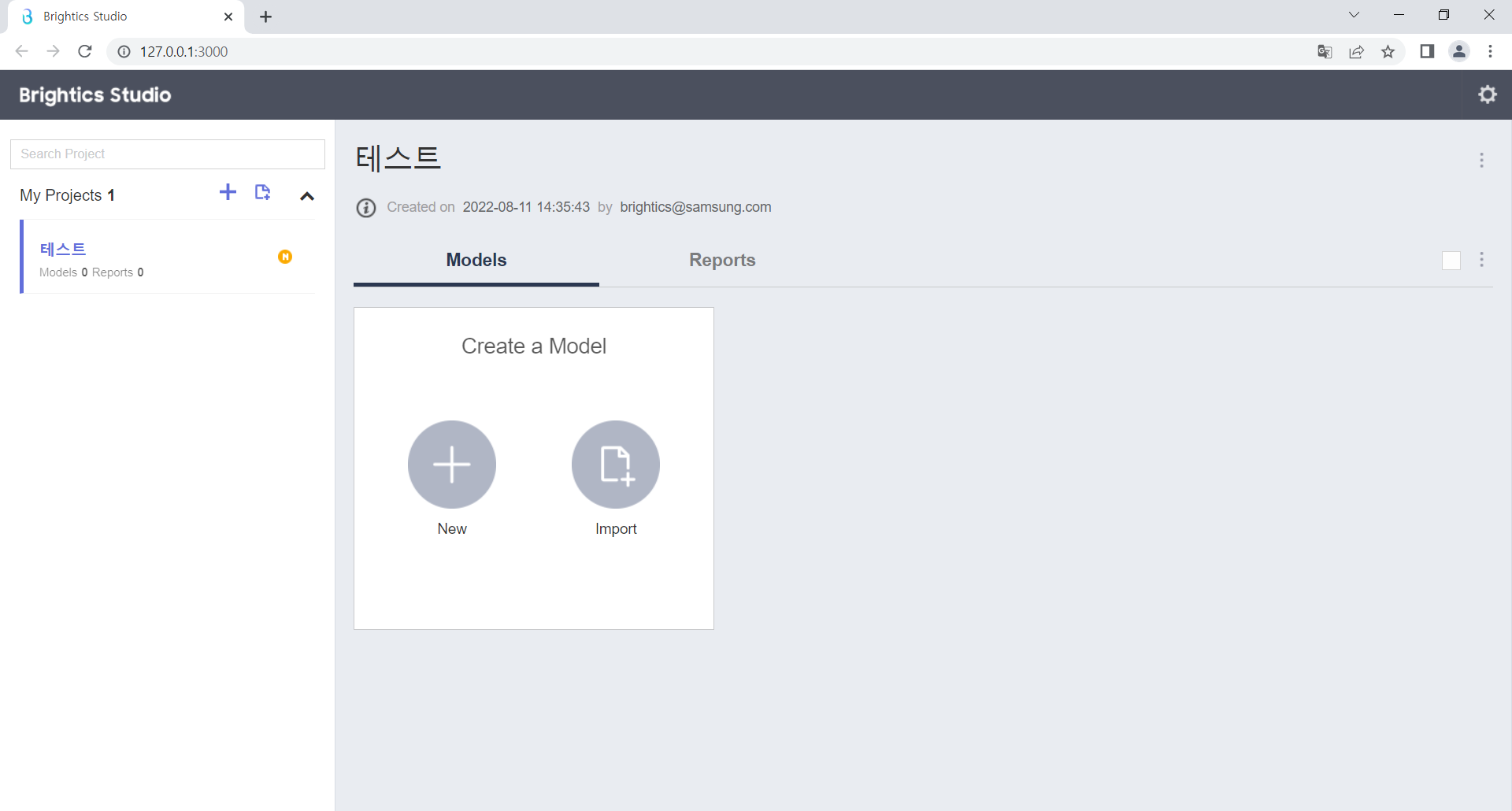This screenshot has height=811, width=1512.
Task: Click the address bar URL 127.0.0.1:3000
Action: 184,52
